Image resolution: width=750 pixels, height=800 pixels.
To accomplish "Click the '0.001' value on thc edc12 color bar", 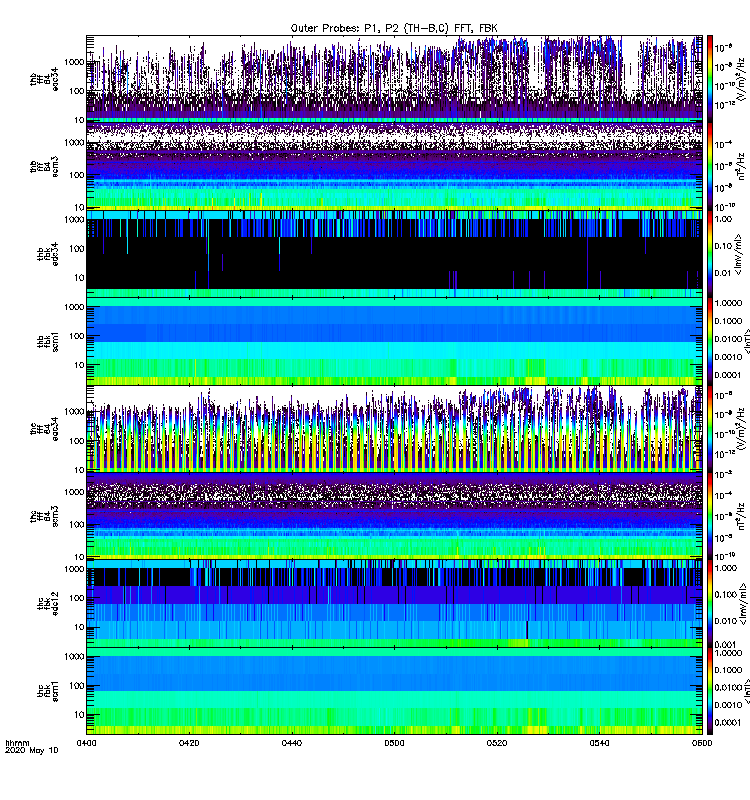I will pos(725,644).
